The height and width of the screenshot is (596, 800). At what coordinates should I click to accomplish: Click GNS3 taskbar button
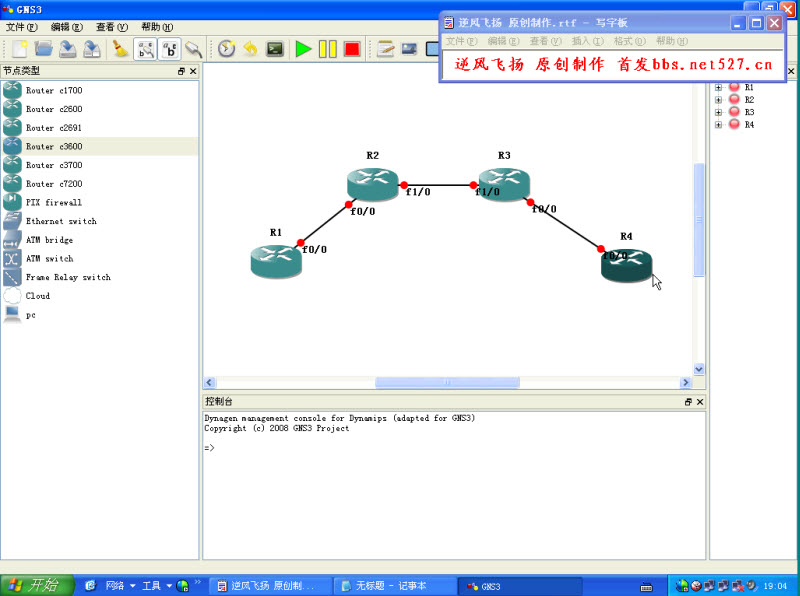pos(520,586)
